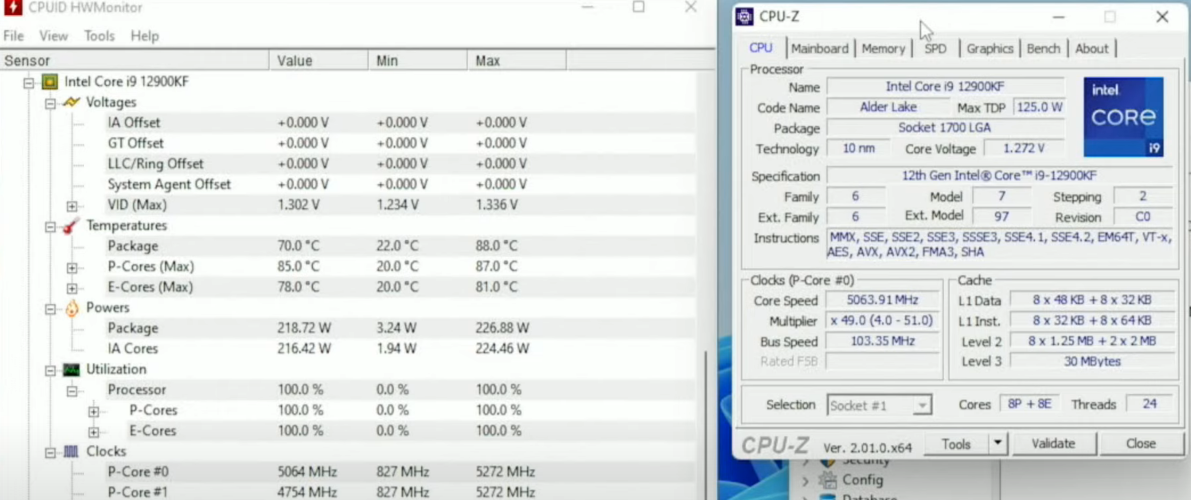Switch to the Memory tab
Image resolution: width=1191 pixels, height=500 pixels.
[x=883, y=49]
